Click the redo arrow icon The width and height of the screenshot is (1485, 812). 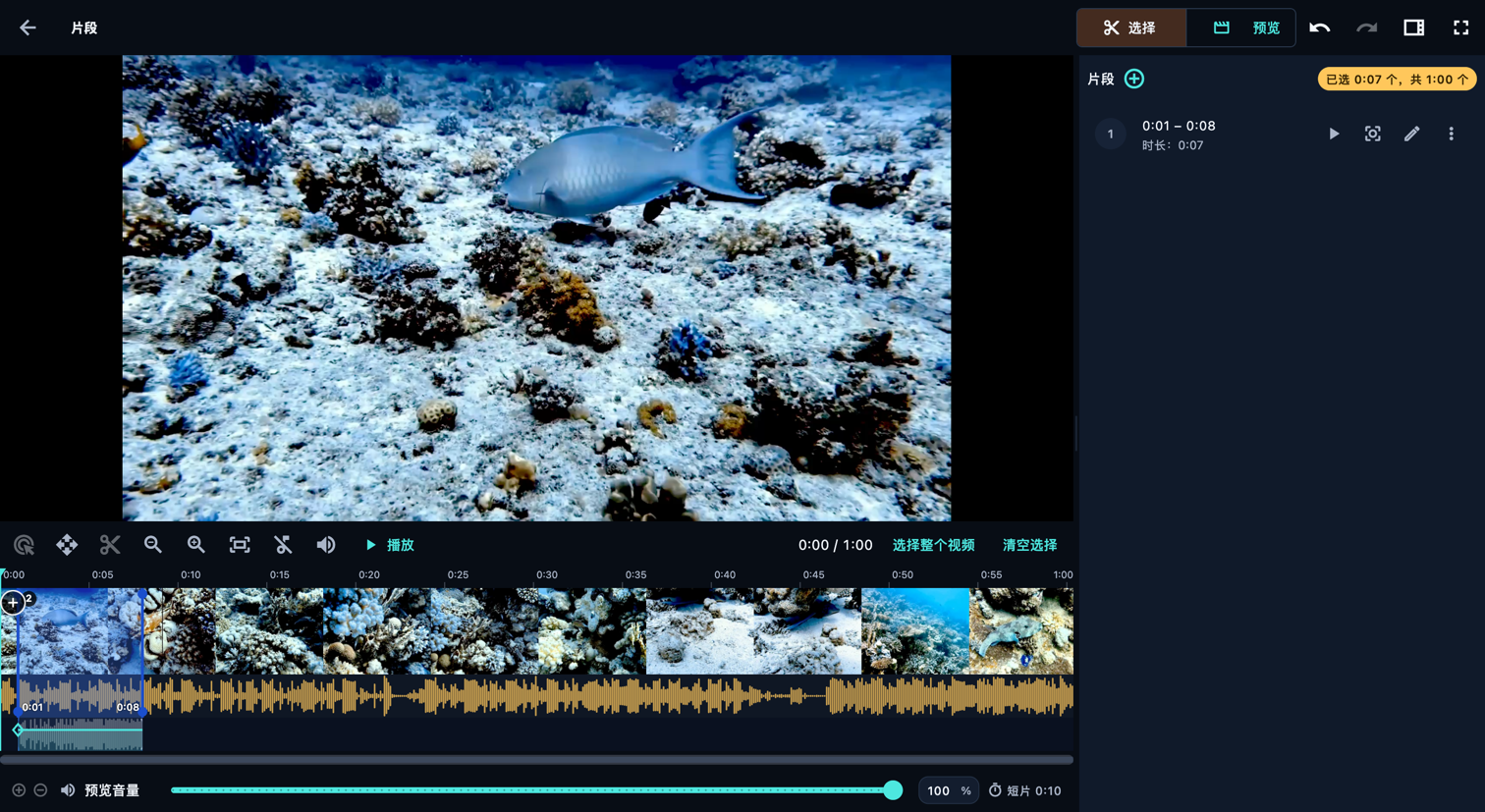(1367, 27)
